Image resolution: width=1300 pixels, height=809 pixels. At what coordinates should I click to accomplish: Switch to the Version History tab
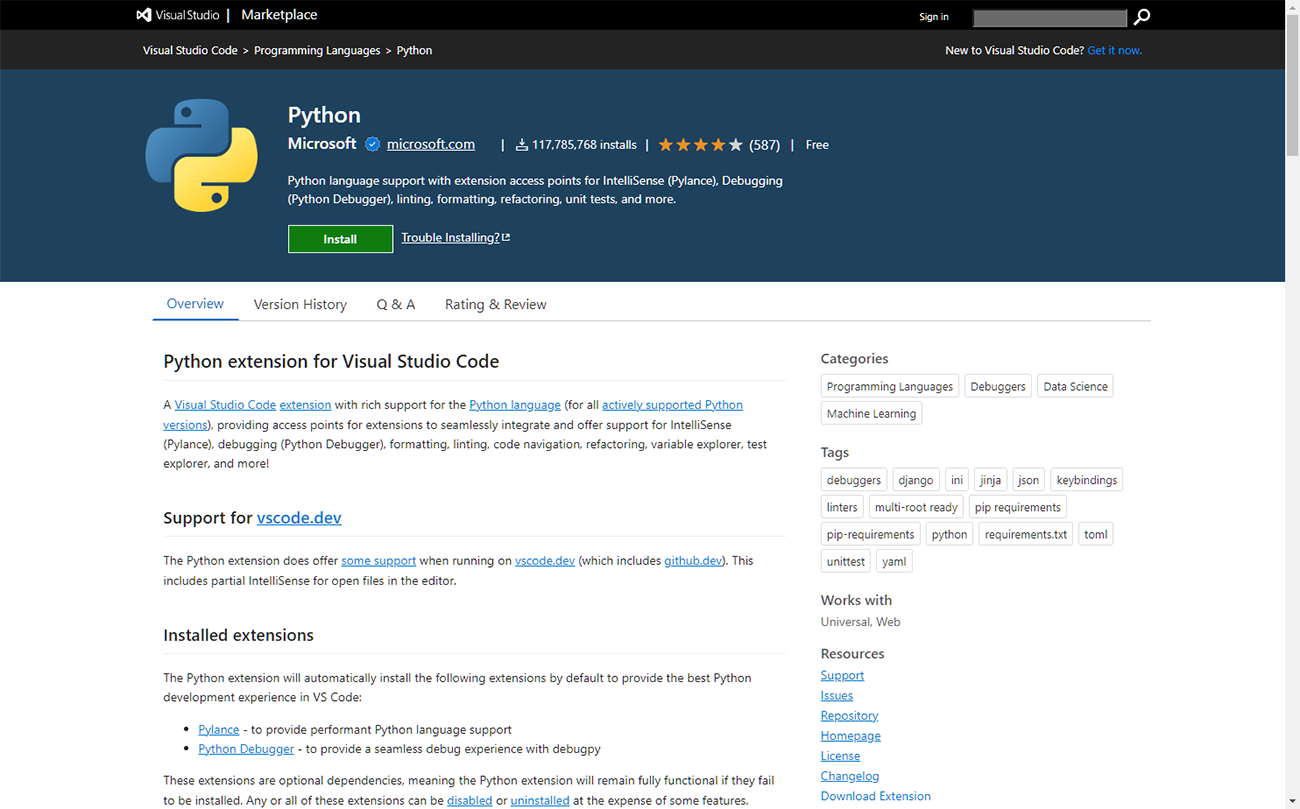pyautogui.click(x=300, y=304)
